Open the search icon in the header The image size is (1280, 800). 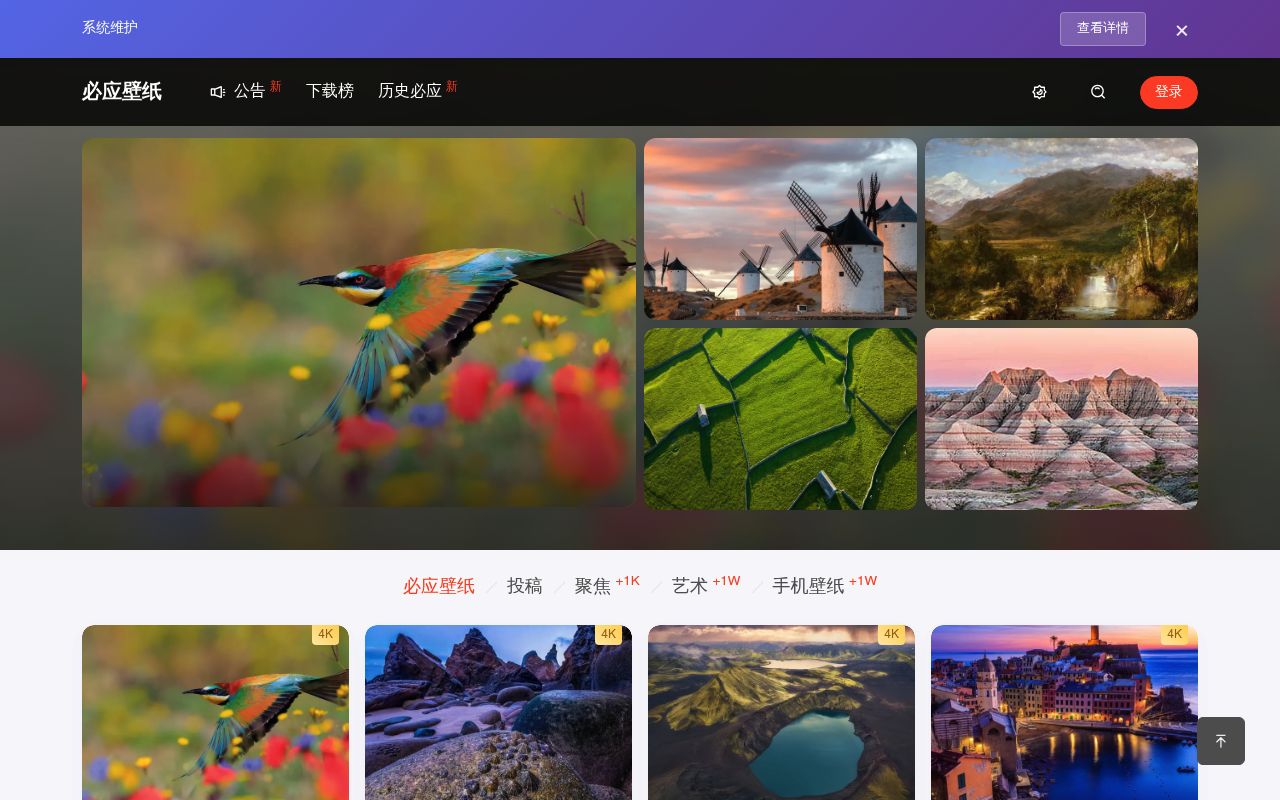[1098, 92]
